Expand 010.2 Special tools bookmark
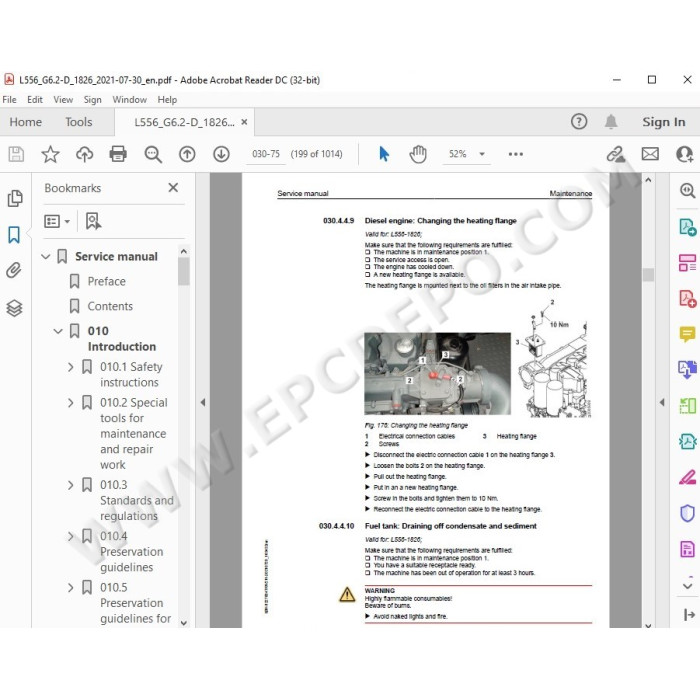Image resolution: width=700 pixels, height=700 pixels. click(x=70, y=403)
